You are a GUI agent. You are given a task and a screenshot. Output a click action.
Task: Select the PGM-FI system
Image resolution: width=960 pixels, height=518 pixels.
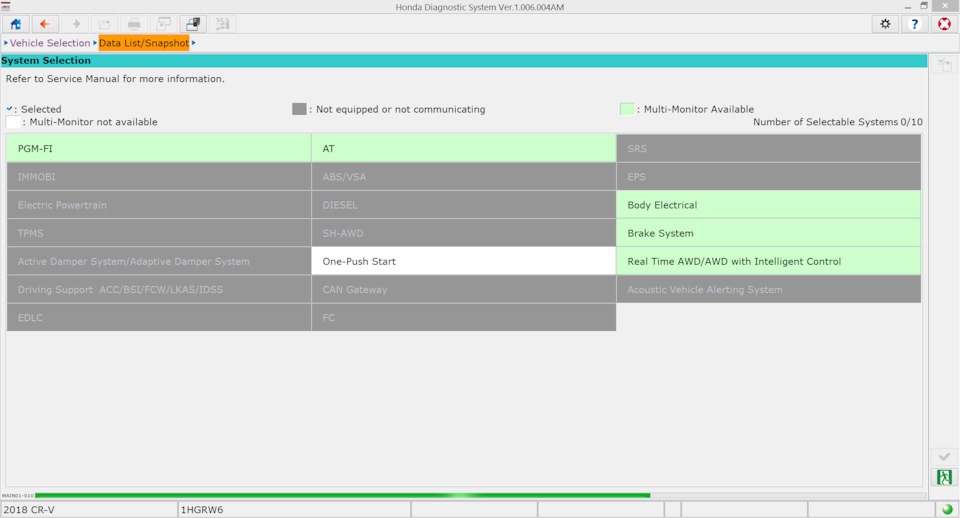159,148
